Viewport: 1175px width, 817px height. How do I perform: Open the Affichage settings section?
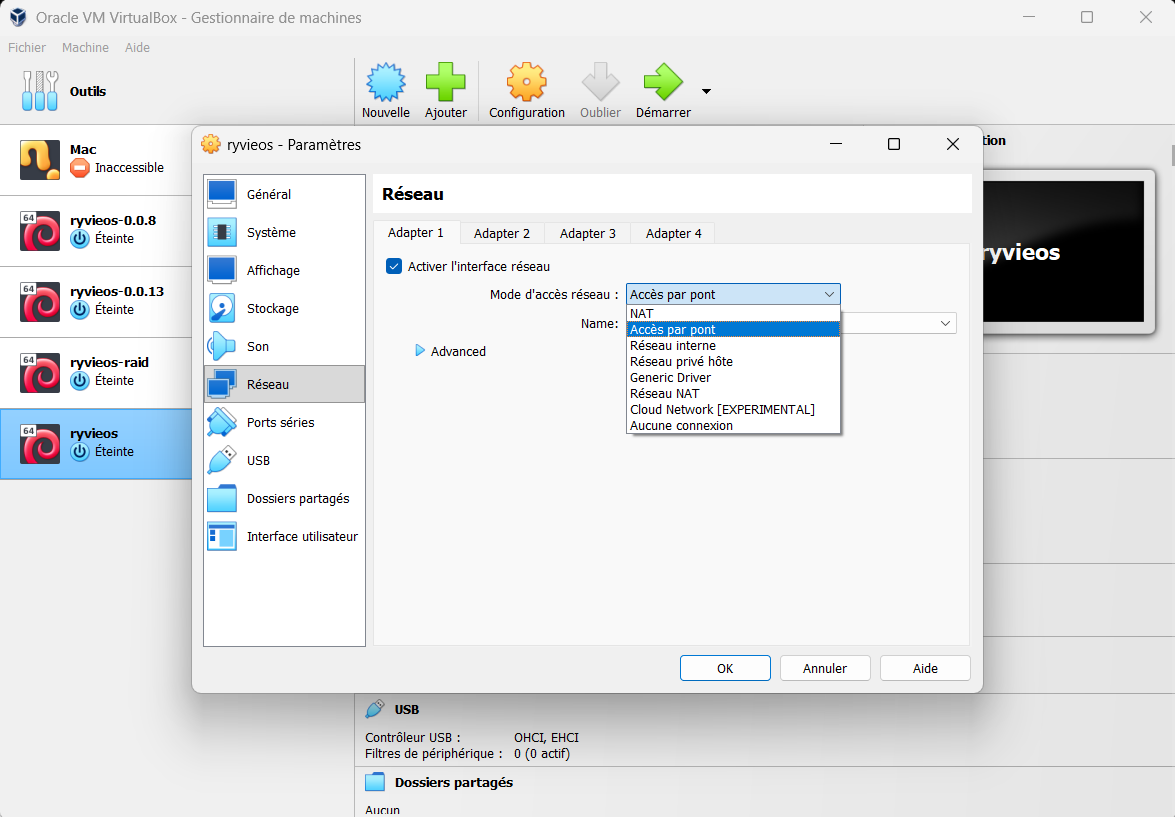point(284,271)
